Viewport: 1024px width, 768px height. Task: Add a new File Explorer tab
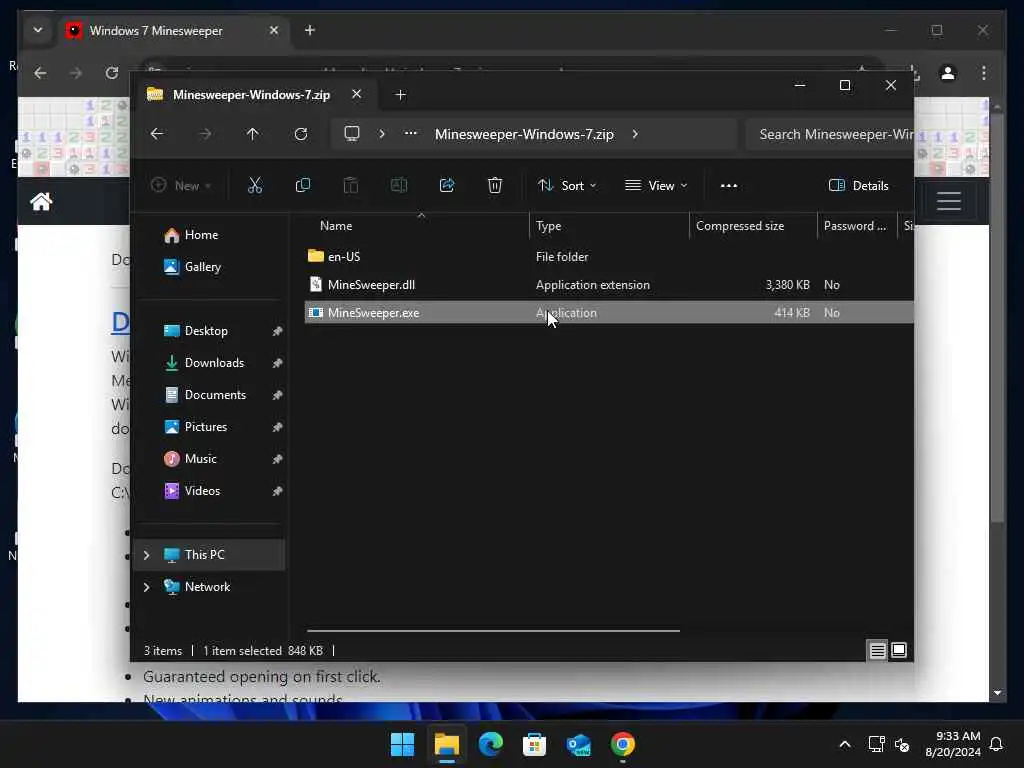coord(400,95)
